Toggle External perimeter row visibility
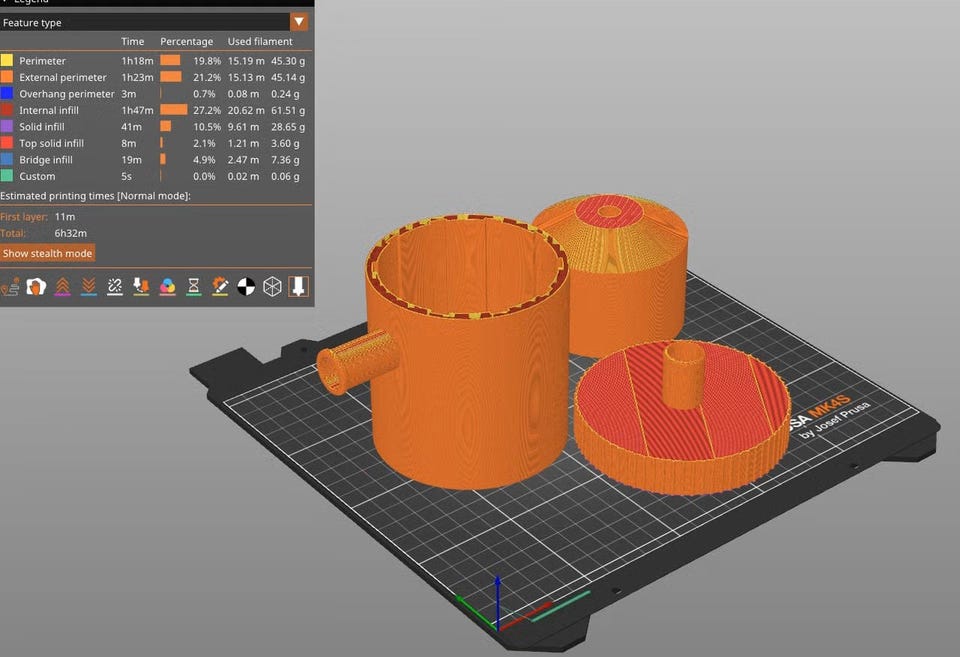960x657 pixels. tap(62, 77)
